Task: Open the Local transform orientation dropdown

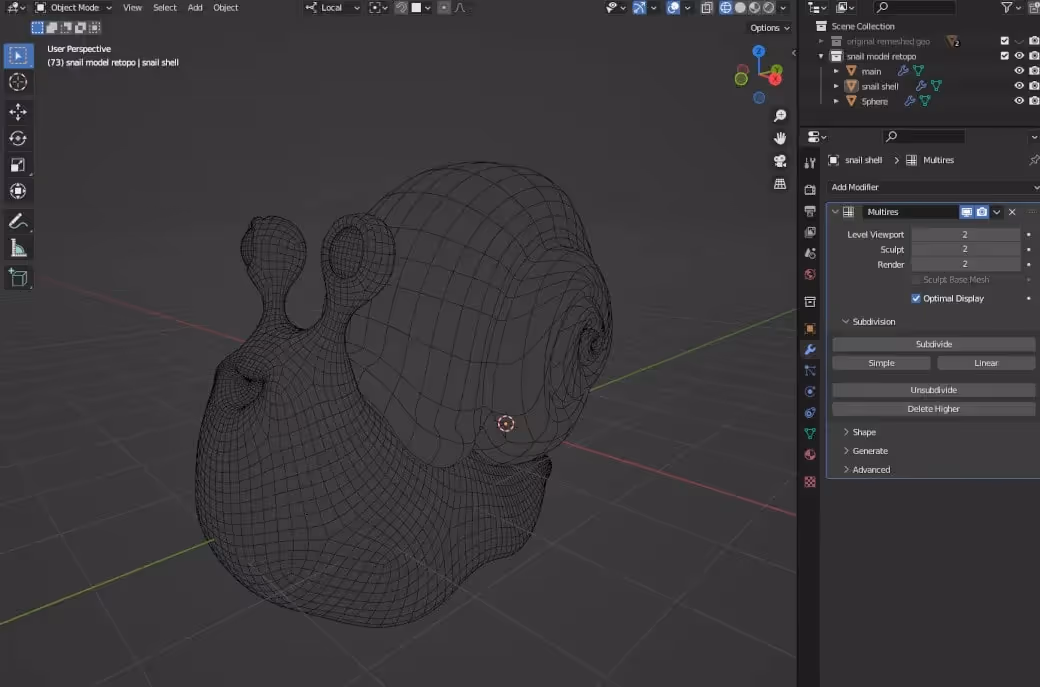Action: click(x=333, y=8)
